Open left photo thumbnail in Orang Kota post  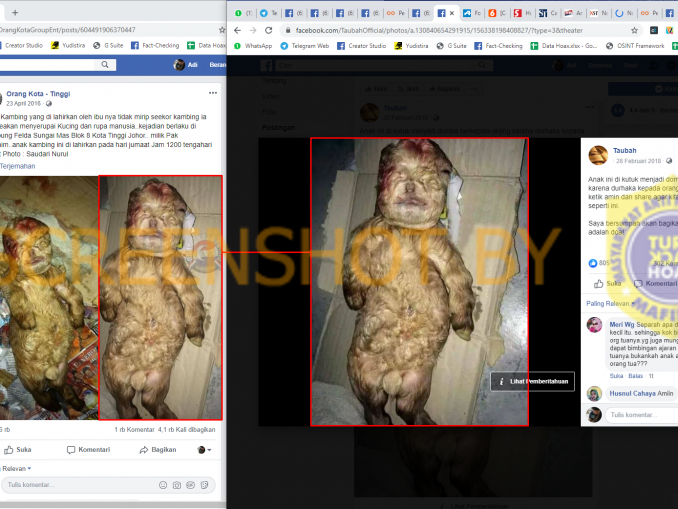point(49,298)
